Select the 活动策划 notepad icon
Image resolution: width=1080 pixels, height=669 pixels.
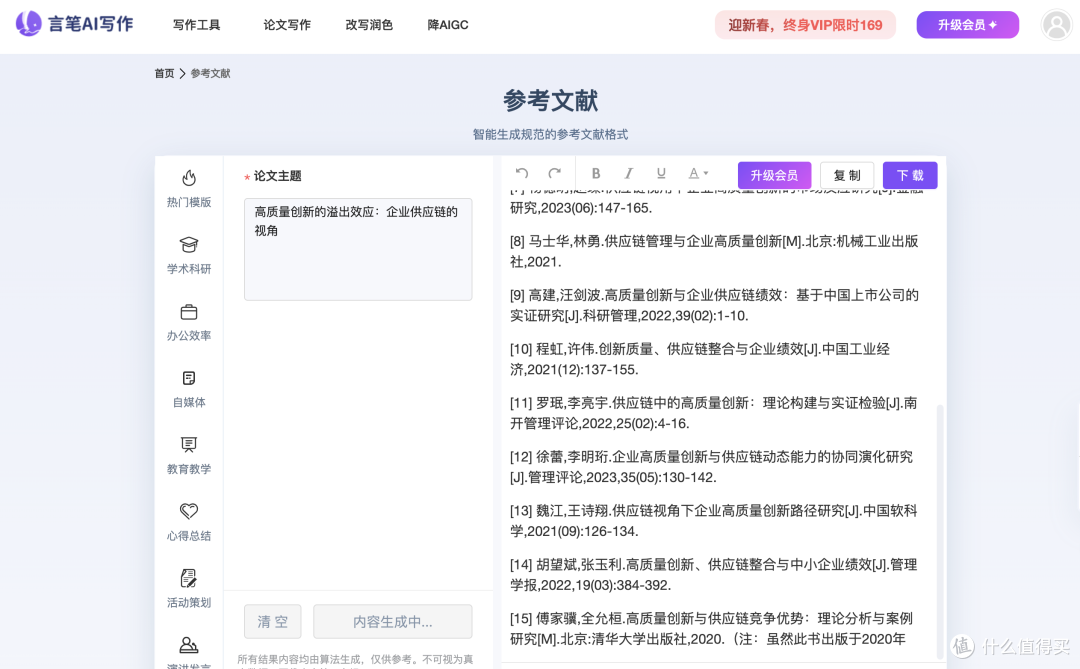click(189, 578)
